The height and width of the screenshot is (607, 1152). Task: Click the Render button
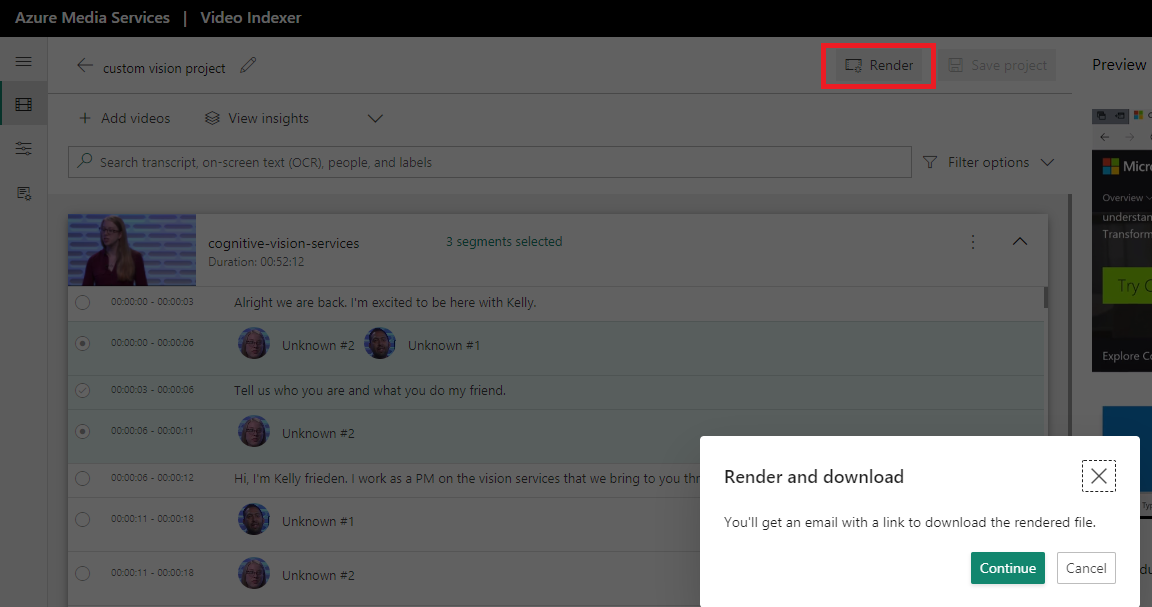click(879, 65)
